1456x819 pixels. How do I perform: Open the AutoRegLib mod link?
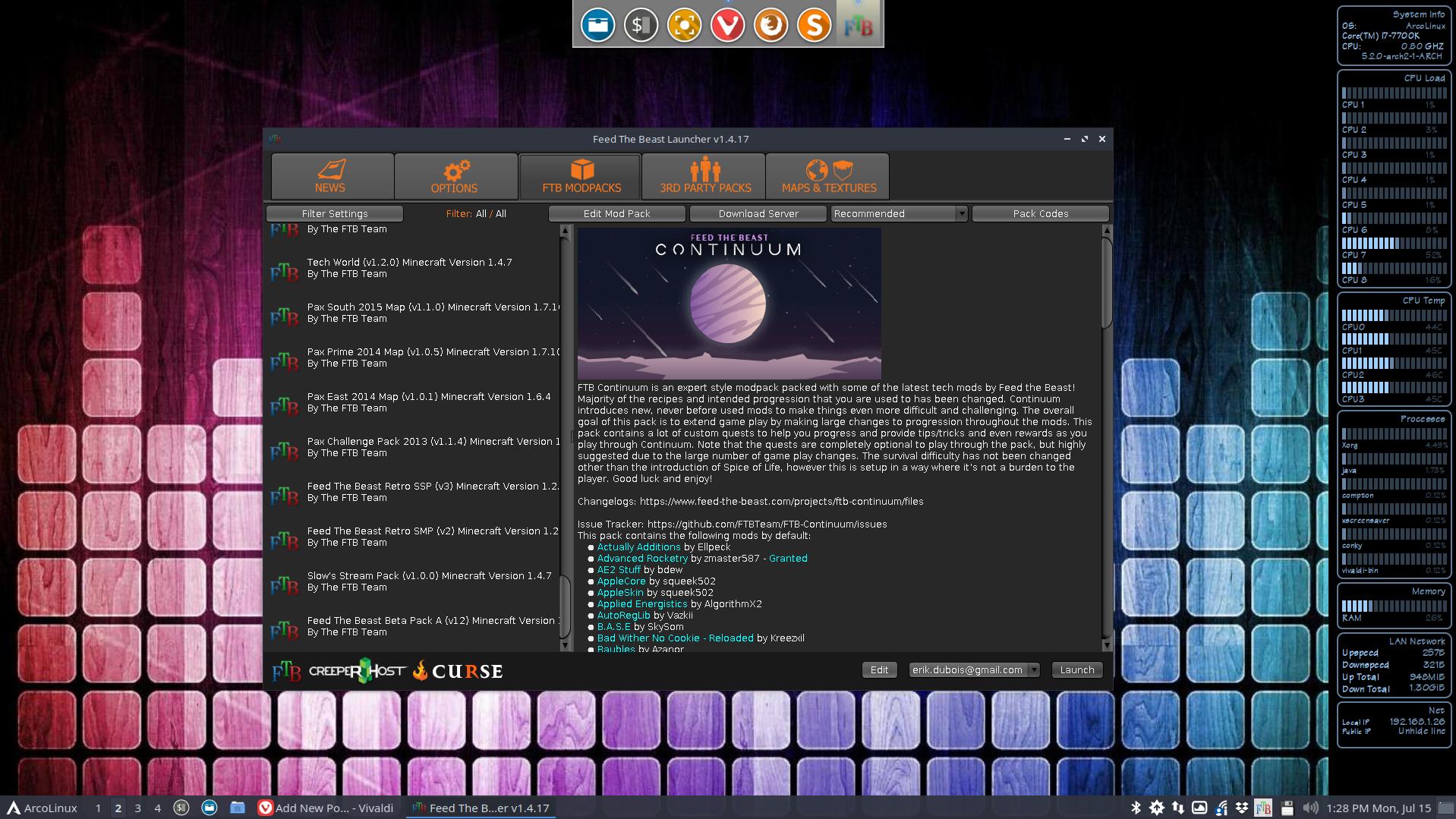point(623,615)
